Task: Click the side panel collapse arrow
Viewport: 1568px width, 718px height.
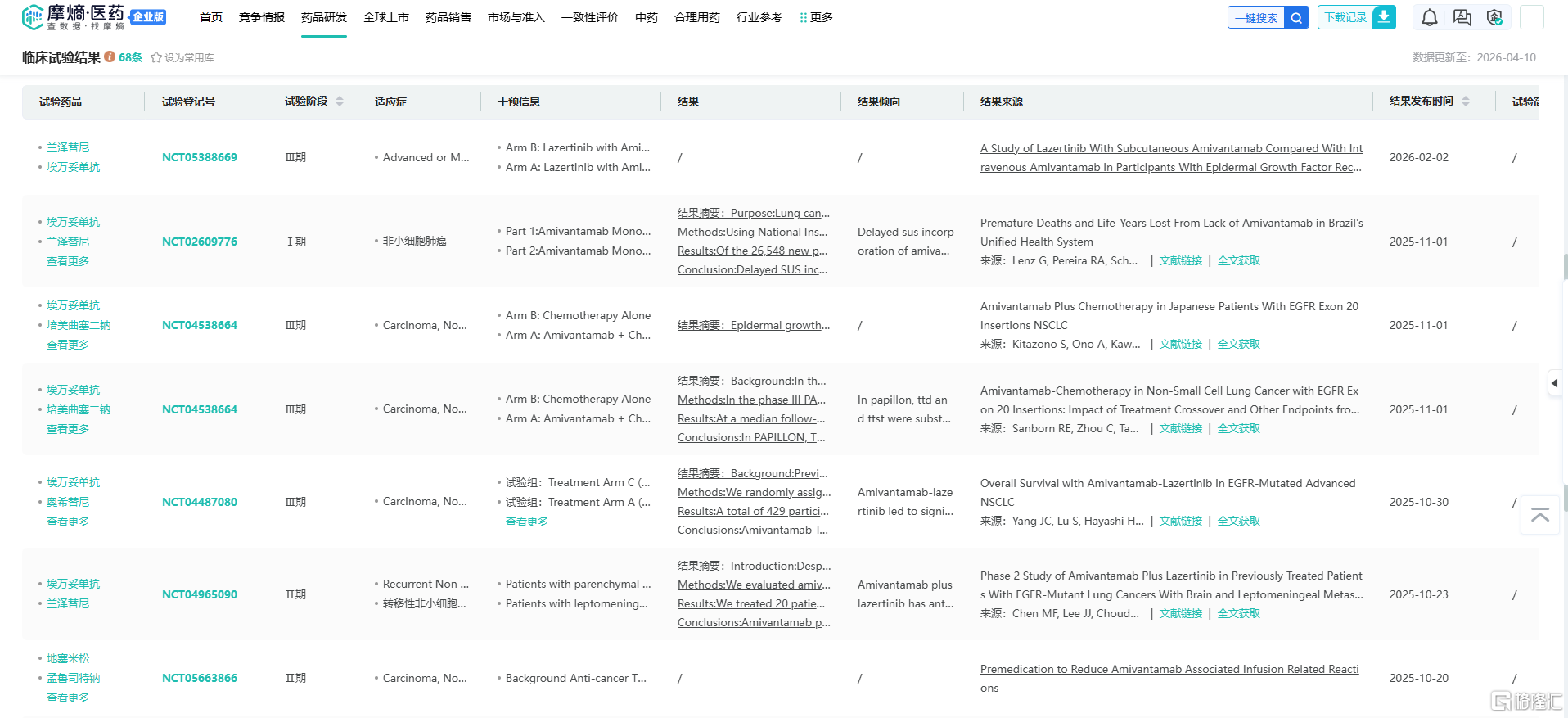Action: click(x=1554, y=382)
